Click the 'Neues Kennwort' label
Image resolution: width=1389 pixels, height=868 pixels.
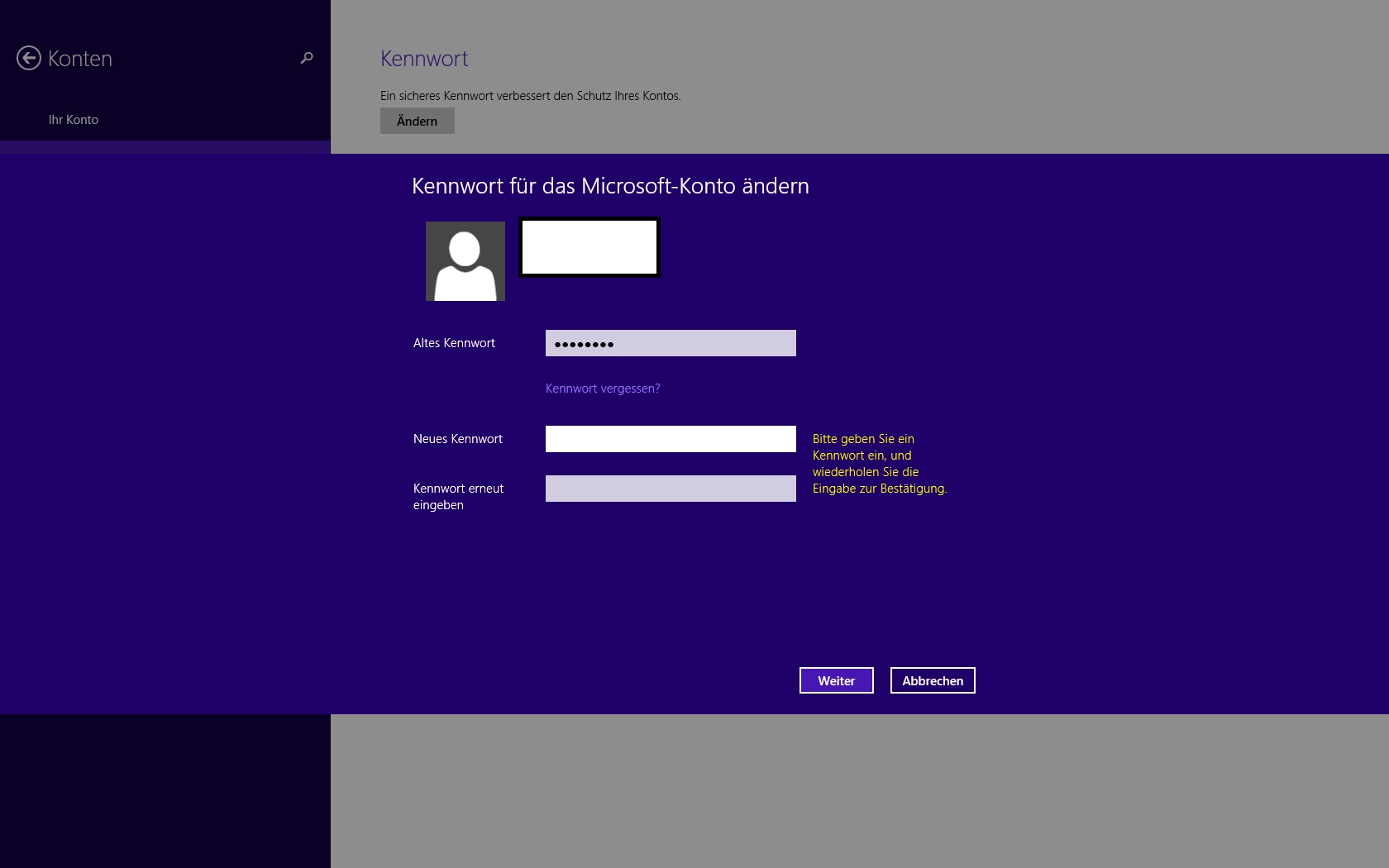(458, 439)
